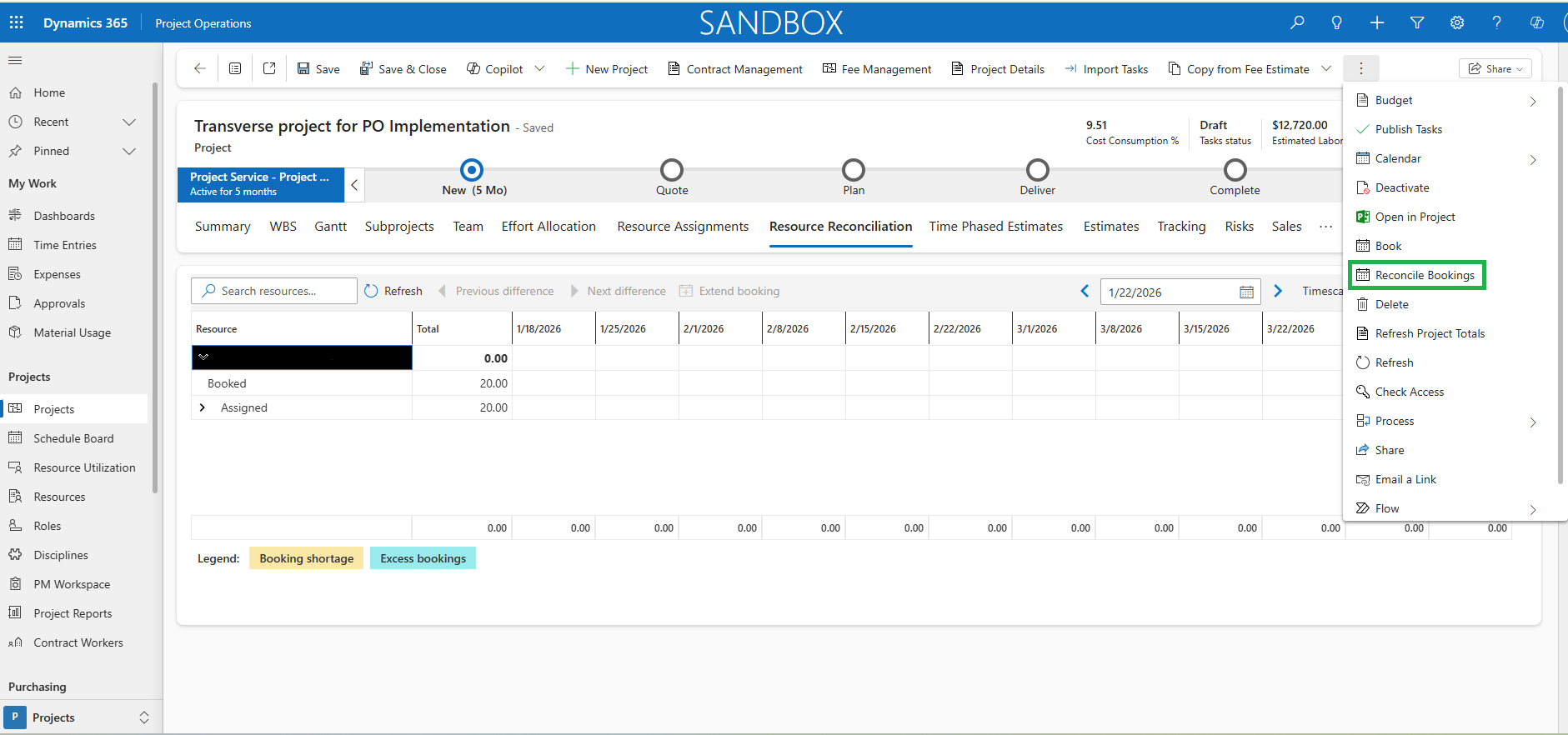Click the advanced filter funnel icon
Image resolution: width=1568 pixels, height=735 pixels.
tap(1417, 22)
